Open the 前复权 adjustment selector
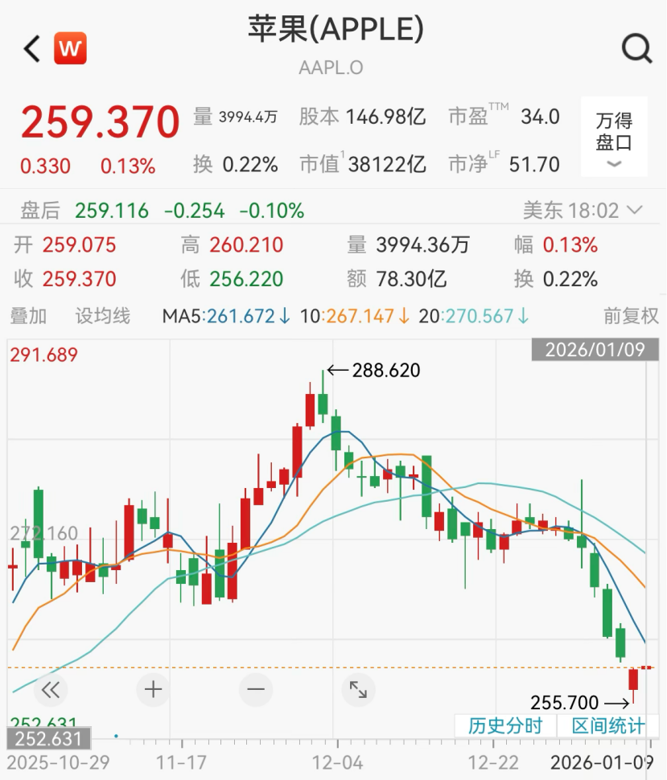This screenshot has width=667, height=780. coord(630,316)
